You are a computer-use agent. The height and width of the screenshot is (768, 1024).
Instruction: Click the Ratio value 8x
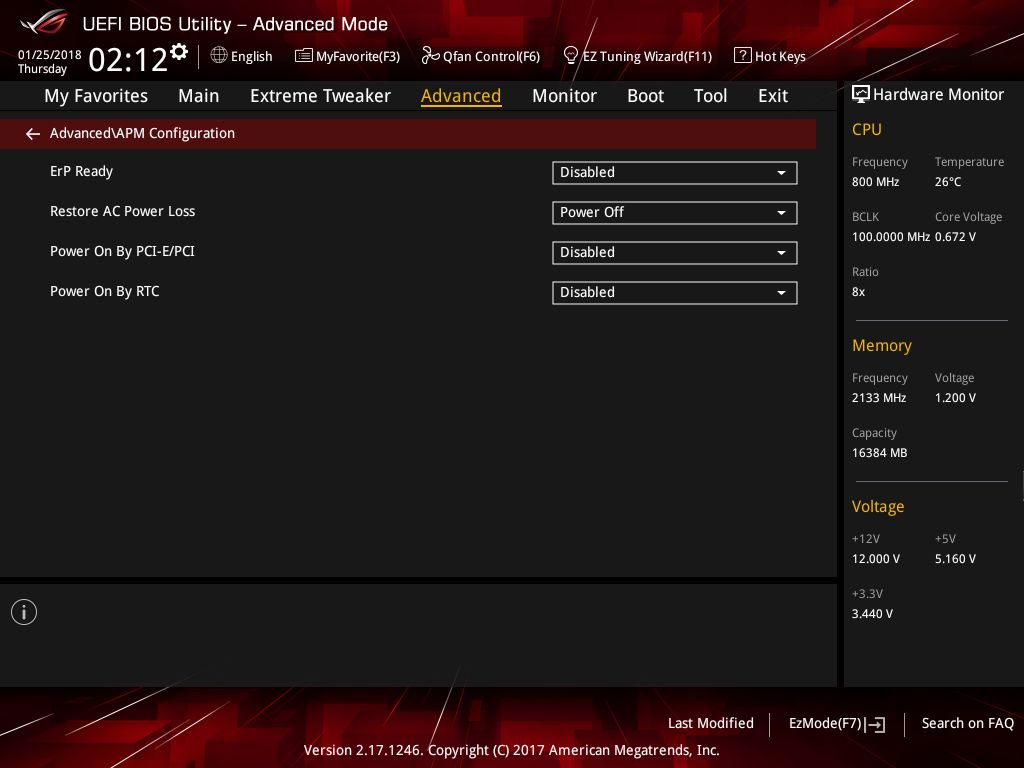tap(858, 292)
